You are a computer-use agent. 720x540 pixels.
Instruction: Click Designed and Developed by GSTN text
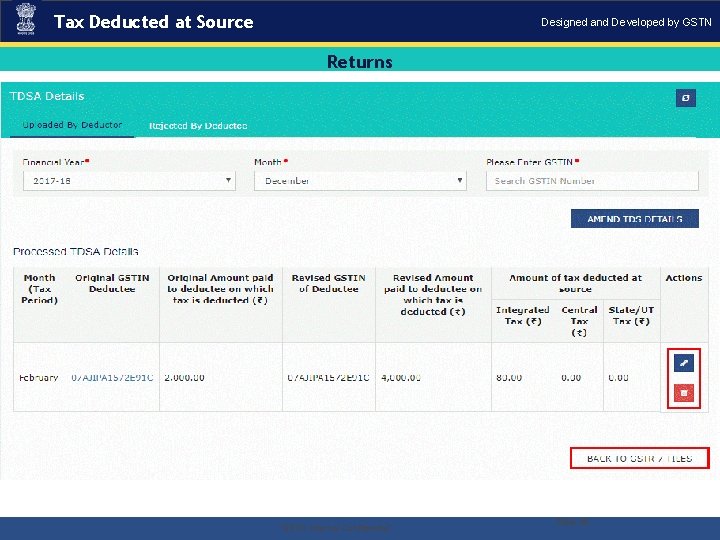click(626, 22)
